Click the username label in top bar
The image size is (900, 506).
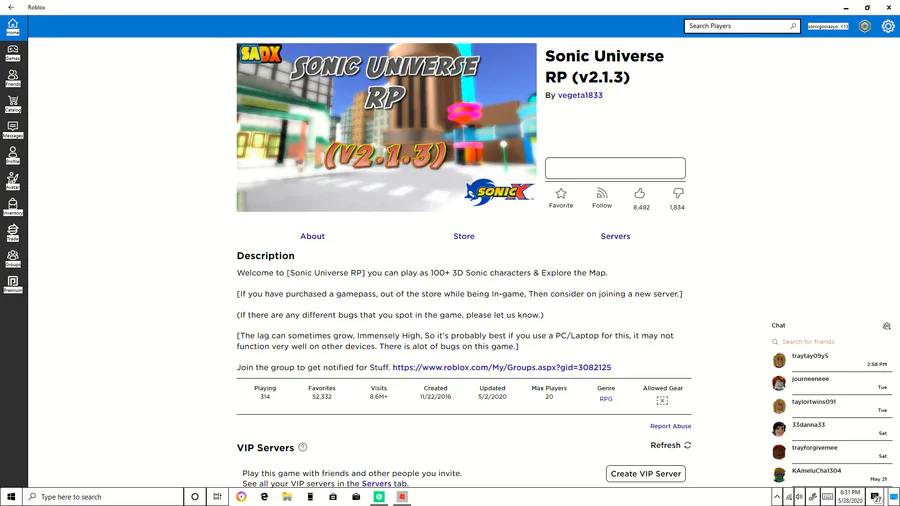tap(828, 26)
